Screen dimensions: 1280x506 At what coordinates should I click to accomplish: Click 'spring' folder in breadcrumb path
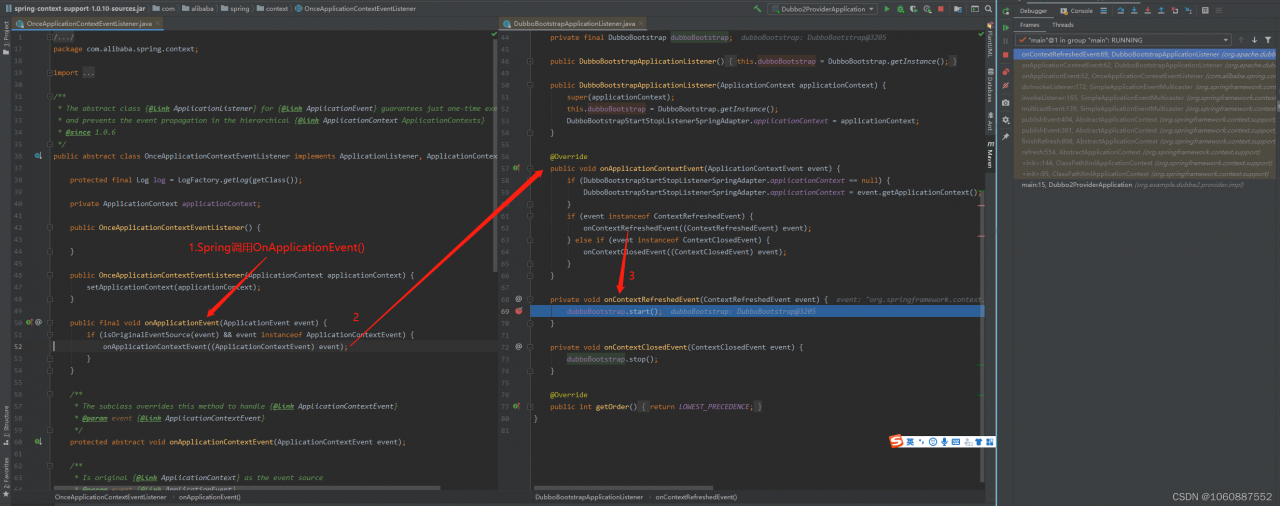pyautogui.click(x=235, y=9)
